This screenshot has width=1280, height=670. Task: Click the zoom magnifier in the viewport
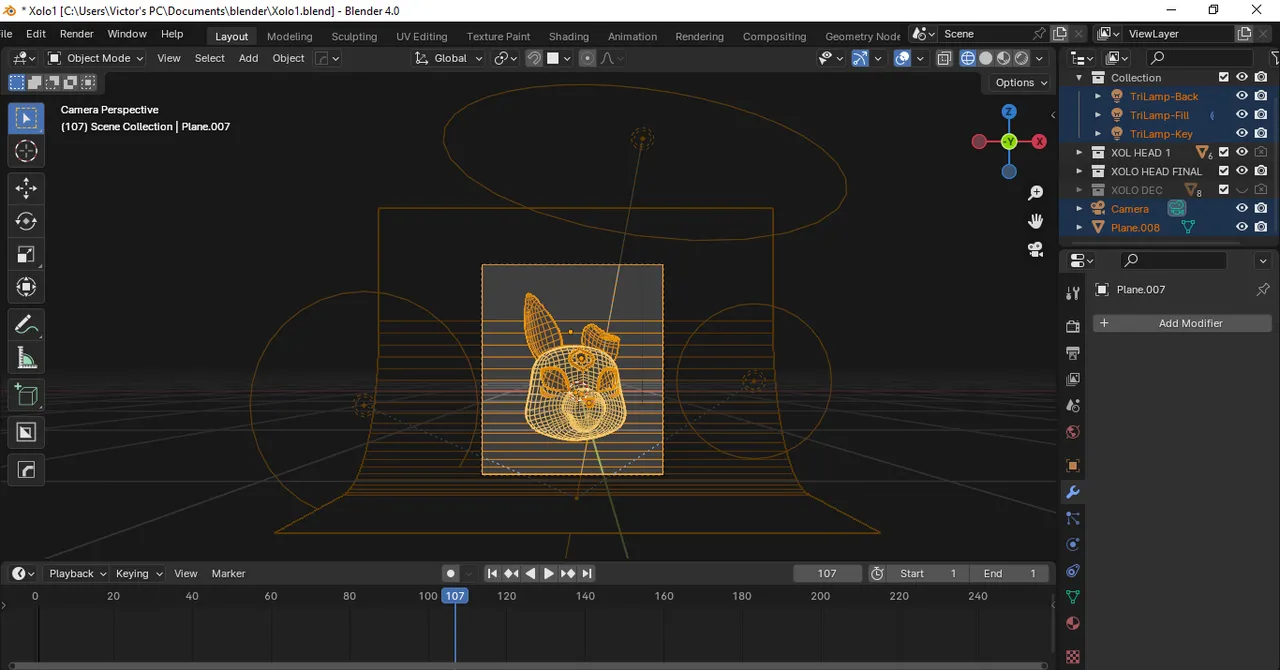[1036, 192]
